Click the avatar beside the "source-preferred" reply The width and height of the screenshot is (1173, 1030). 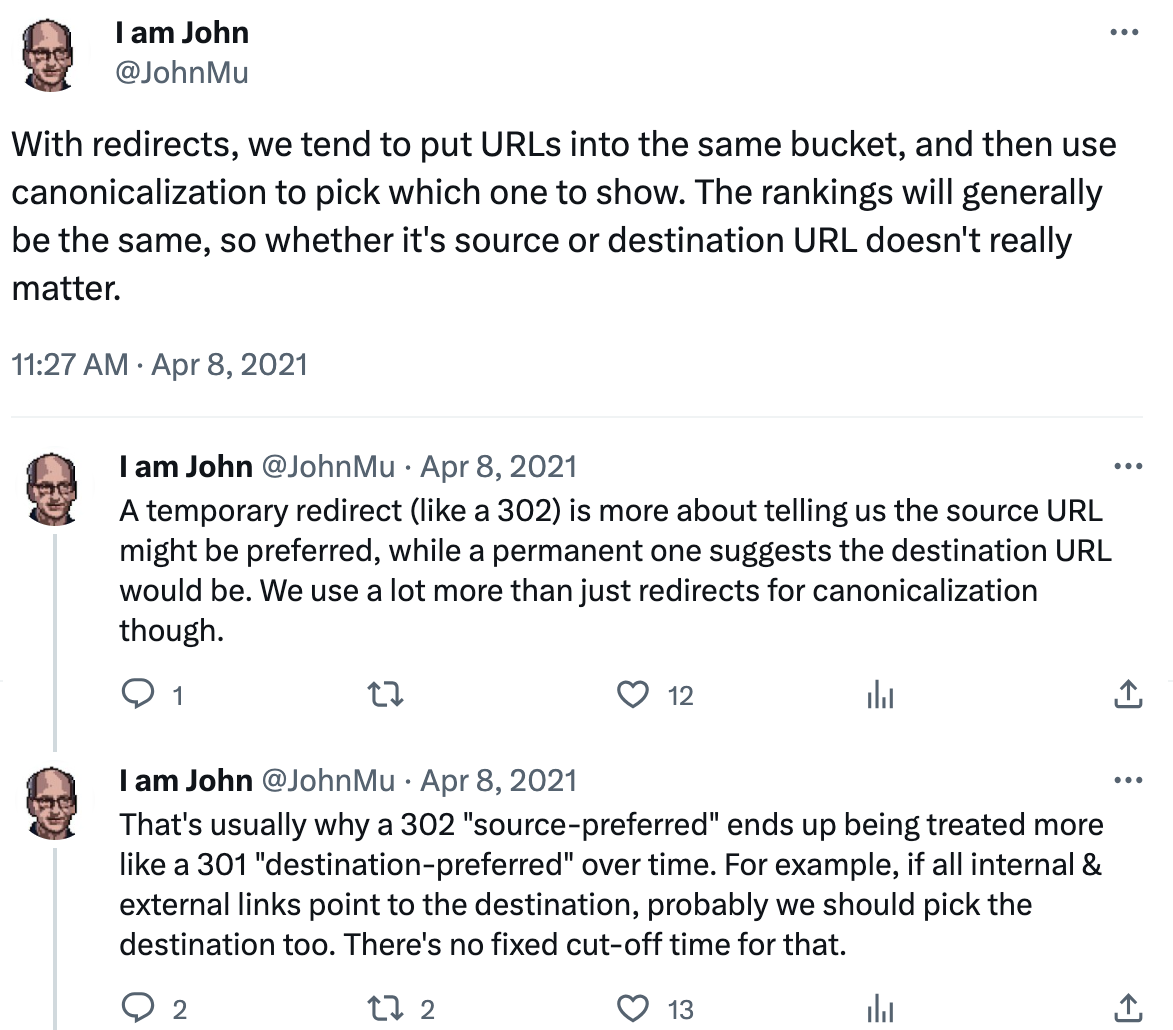pyautogui.click(x=51, y=800)
